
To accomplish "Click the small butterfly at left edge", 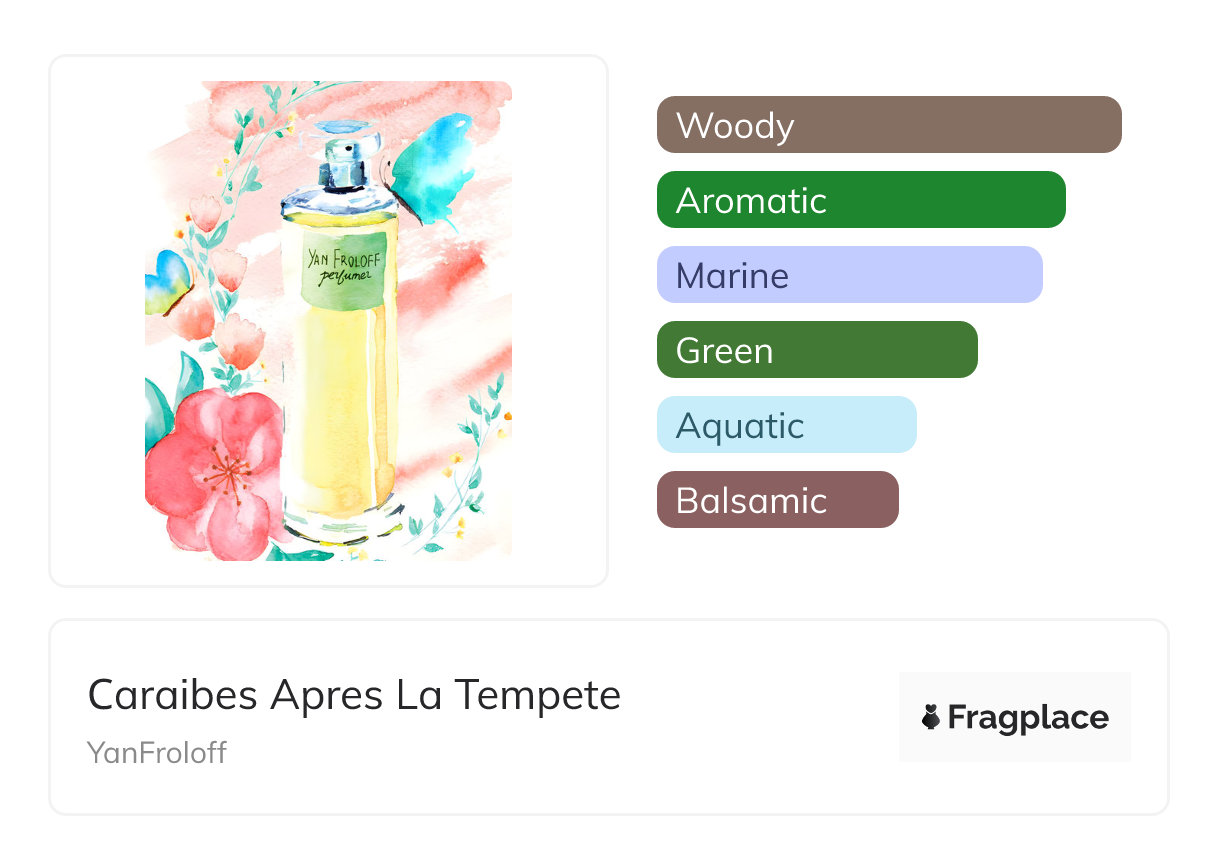I will click(165, 280).
